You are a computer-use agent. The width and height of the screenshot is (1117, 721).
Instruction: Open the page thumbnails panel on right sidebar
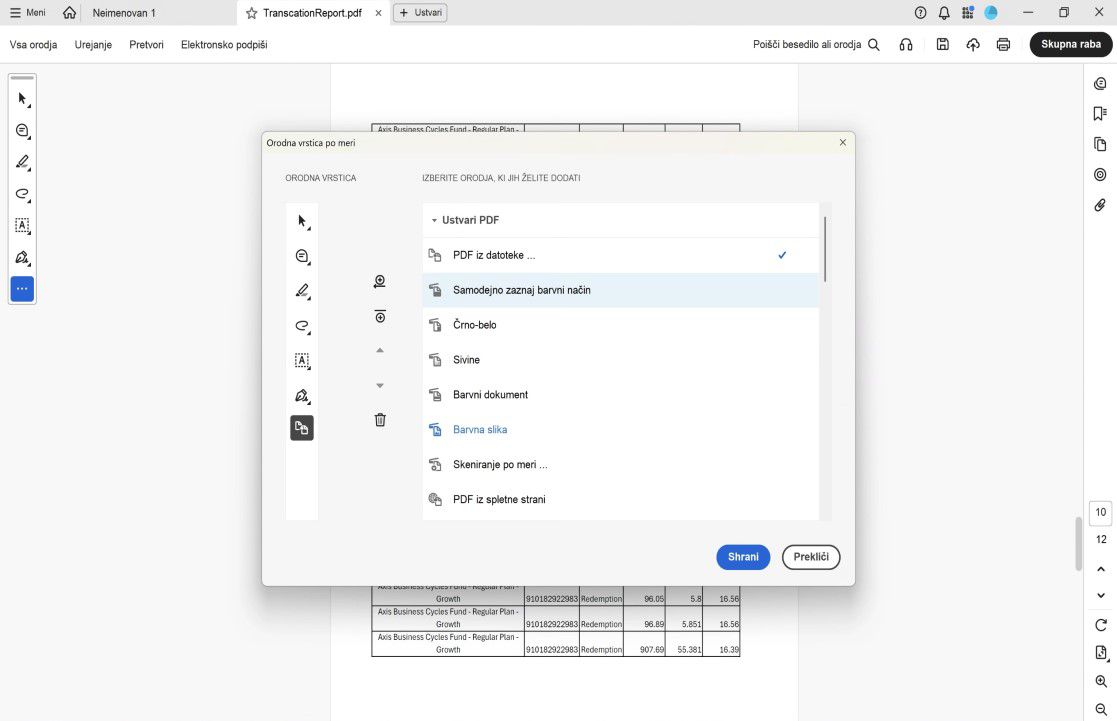1100,144
